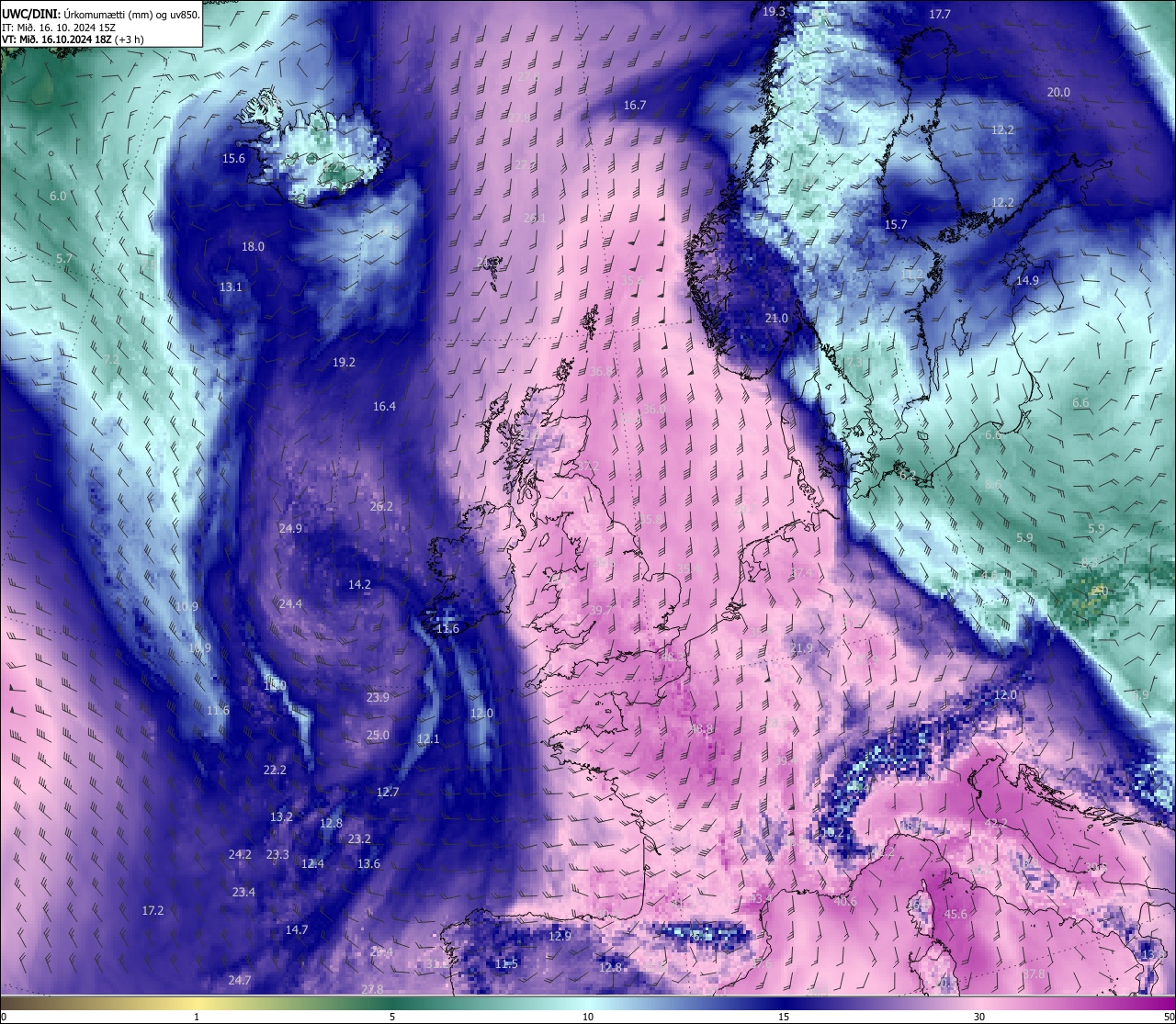
Task: Click the 25.0 value label
Action: pyautogui.click(x=378, y=735)
